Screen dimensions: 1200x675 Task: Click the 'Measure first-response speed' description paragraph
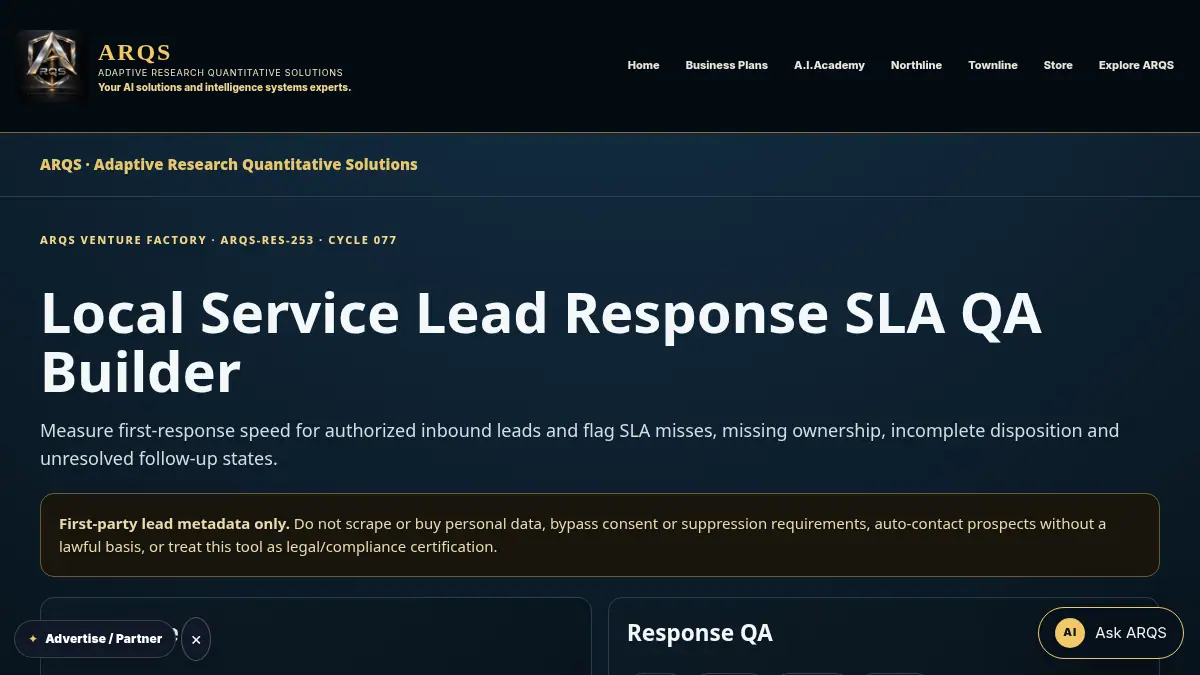(580, 445)
